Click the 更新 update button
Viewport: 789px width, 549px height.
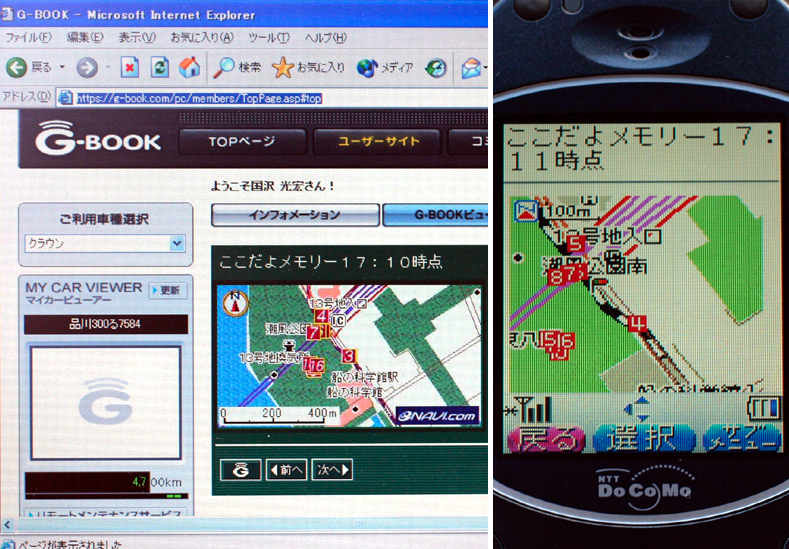coord(168,290)
